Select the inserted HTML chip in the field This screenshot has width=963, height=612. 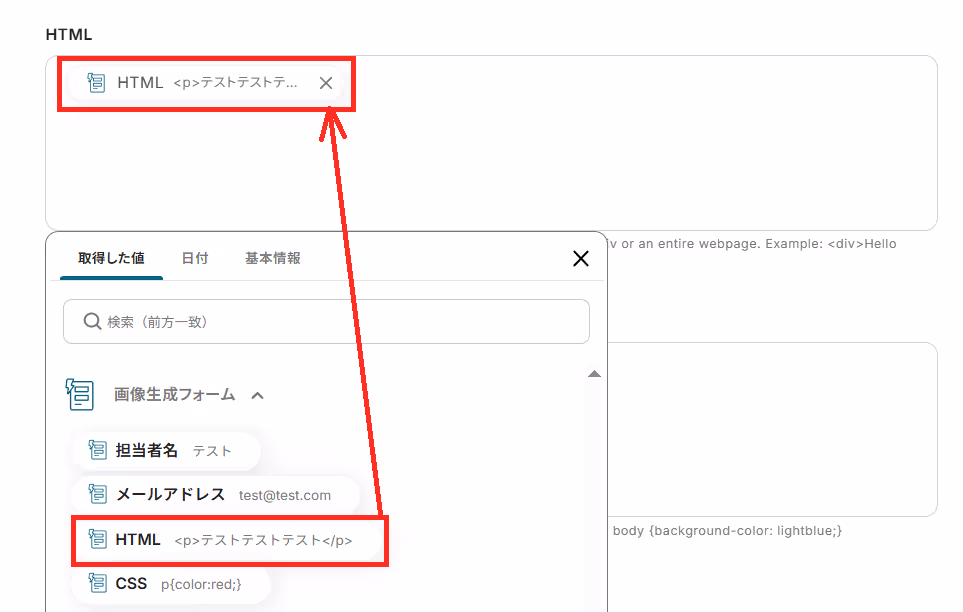coord(206,83)
